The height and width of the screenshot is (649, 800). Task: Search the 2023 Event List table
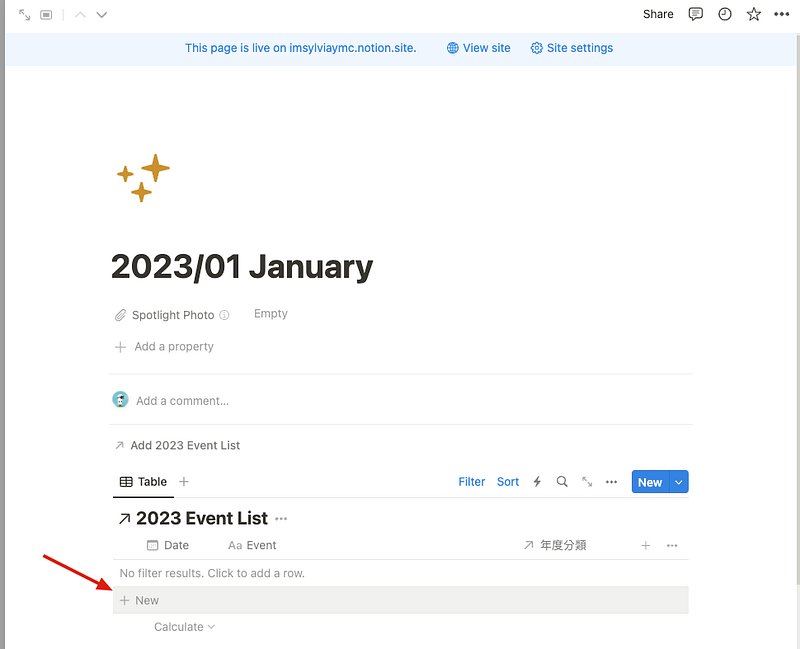[x=562, y=482]
